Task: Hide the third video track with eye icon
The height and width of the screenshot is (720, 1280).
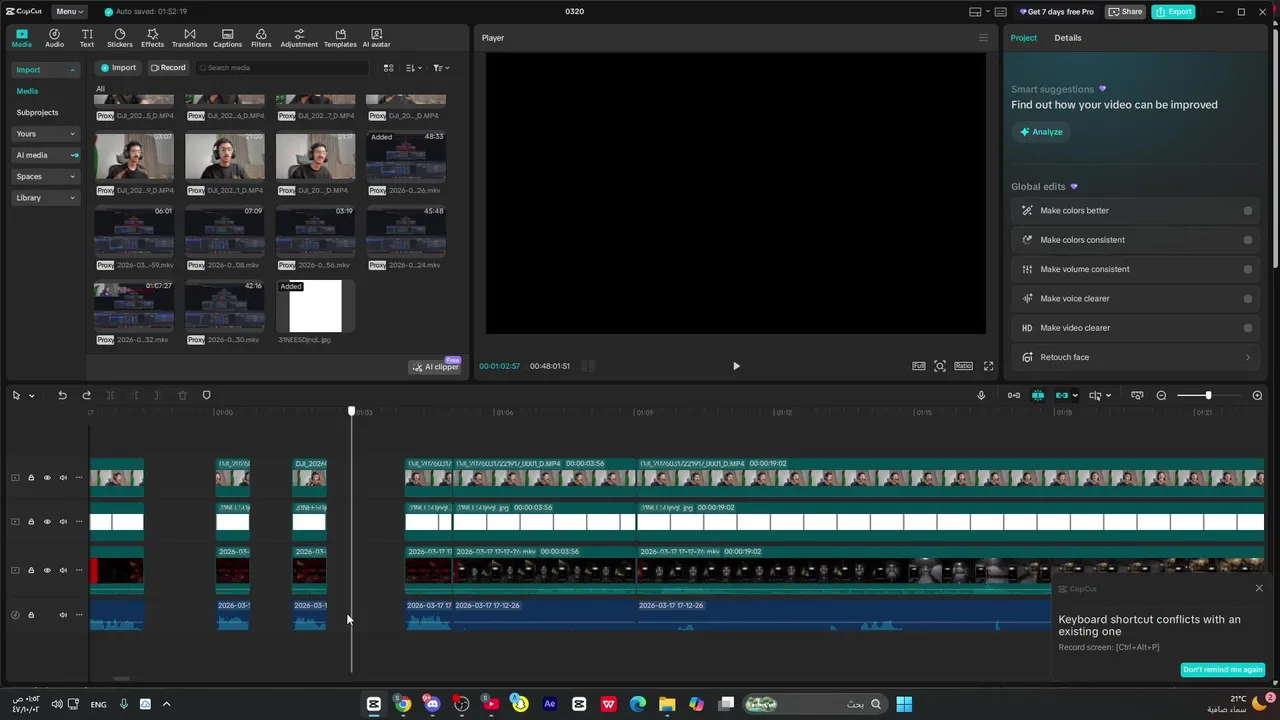Action: (46, 570)
